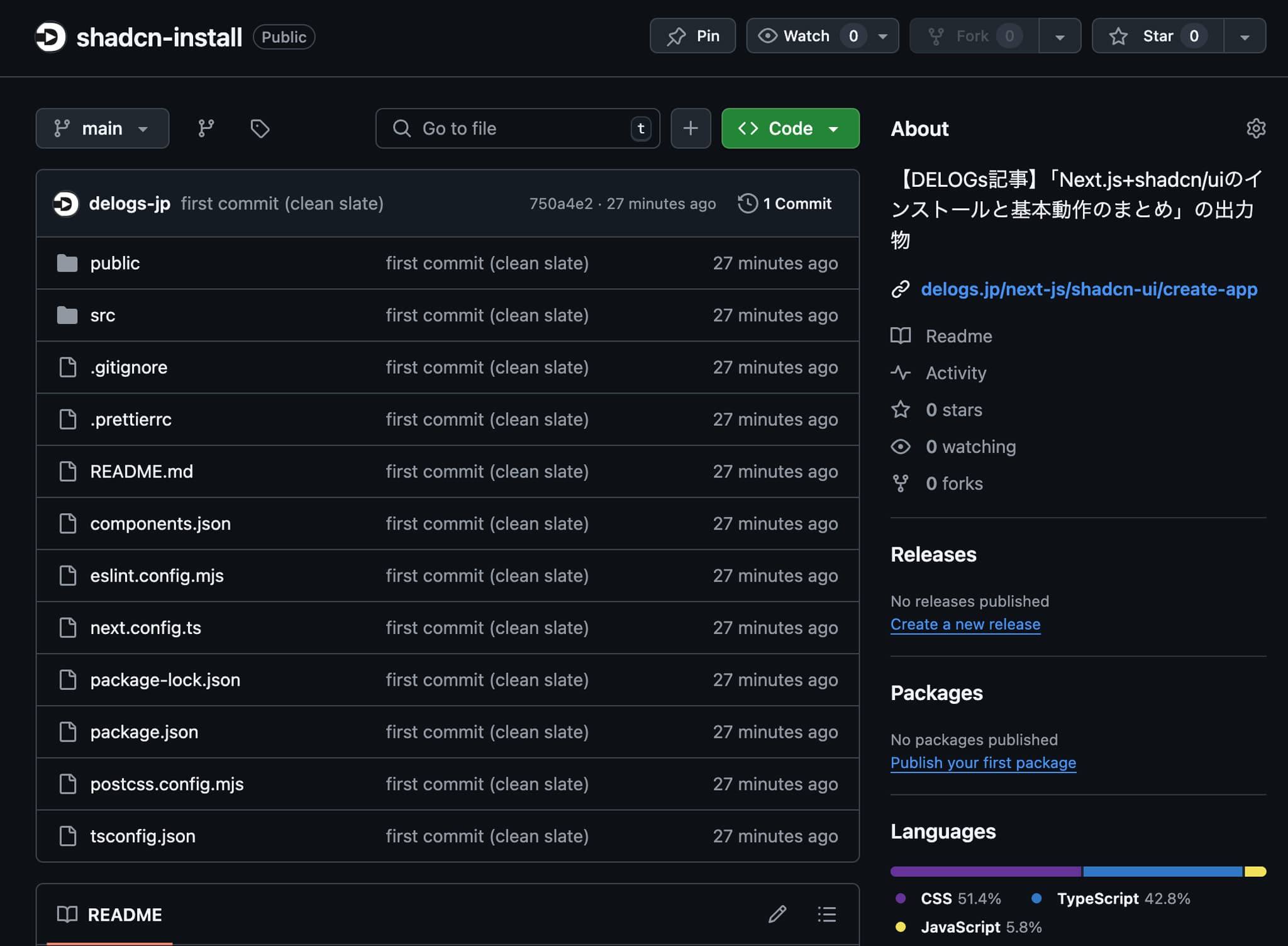Image resolution: width=1288 pixels, height=946 pixels.
Task: Click the book icon in README tab
Action: point(67,914)
